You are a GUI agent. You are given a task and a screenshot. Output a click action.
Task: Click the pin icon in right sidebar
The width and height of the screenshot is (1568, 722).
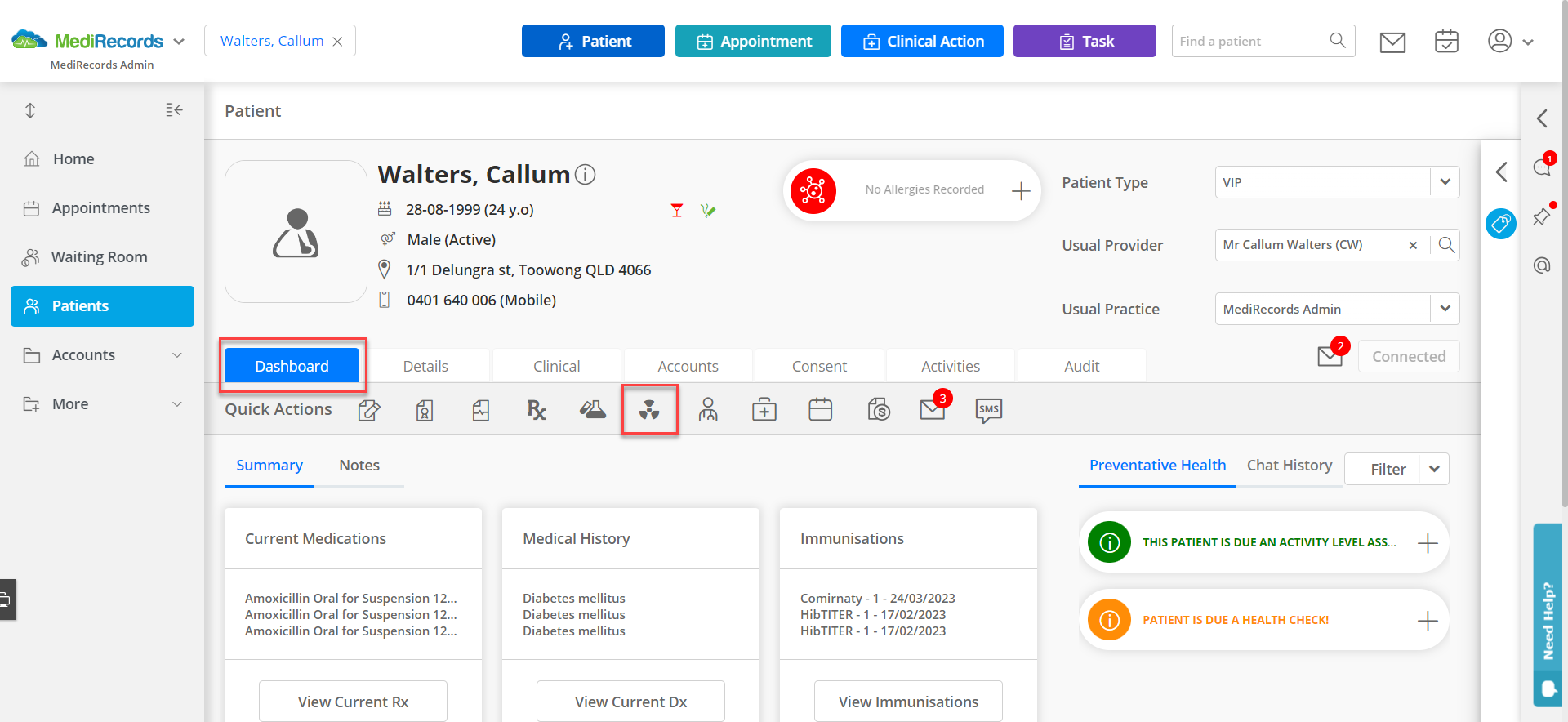coord(1542,216)
